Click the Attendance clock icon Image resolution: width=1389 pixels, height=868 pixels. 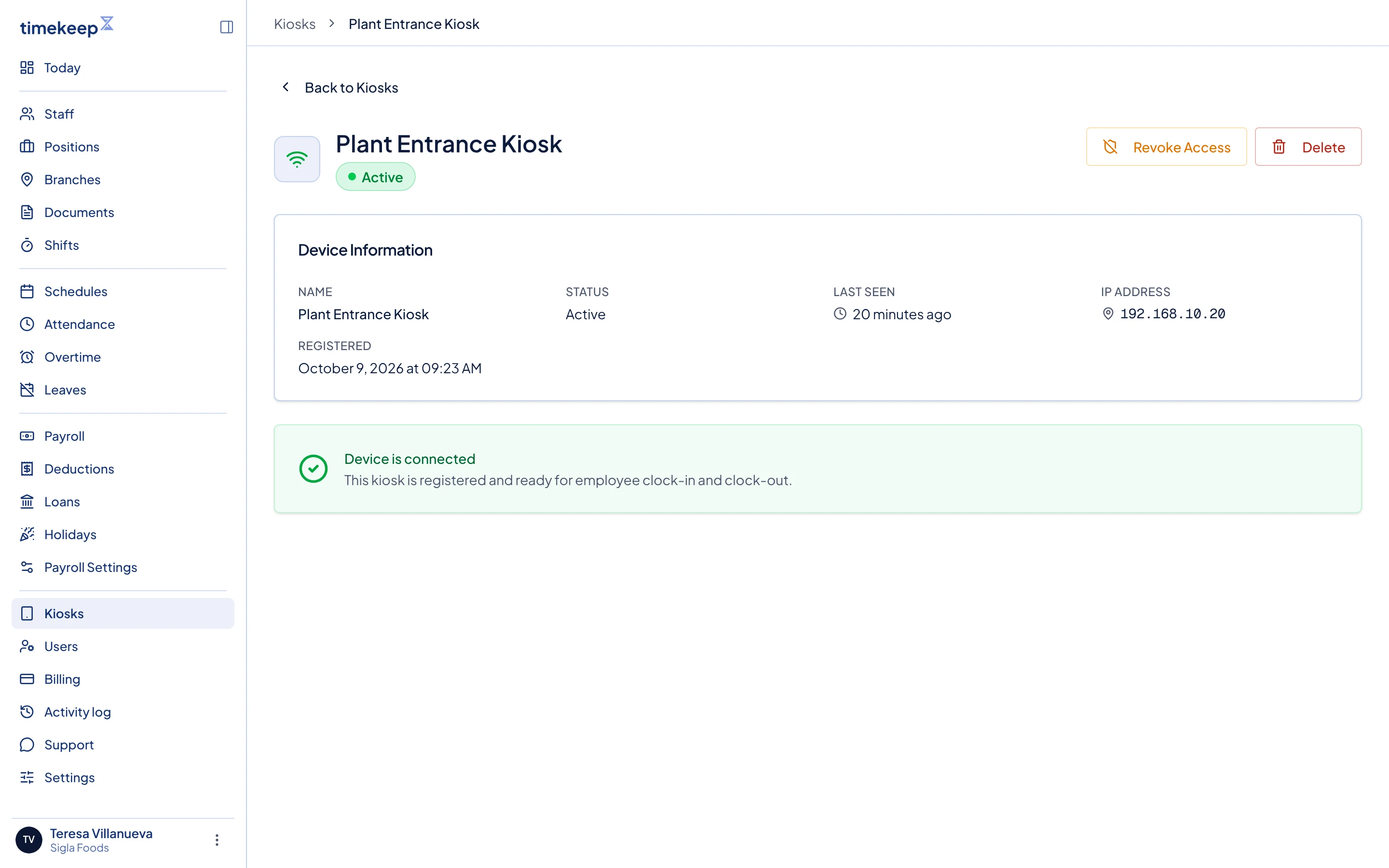(27, 324)
